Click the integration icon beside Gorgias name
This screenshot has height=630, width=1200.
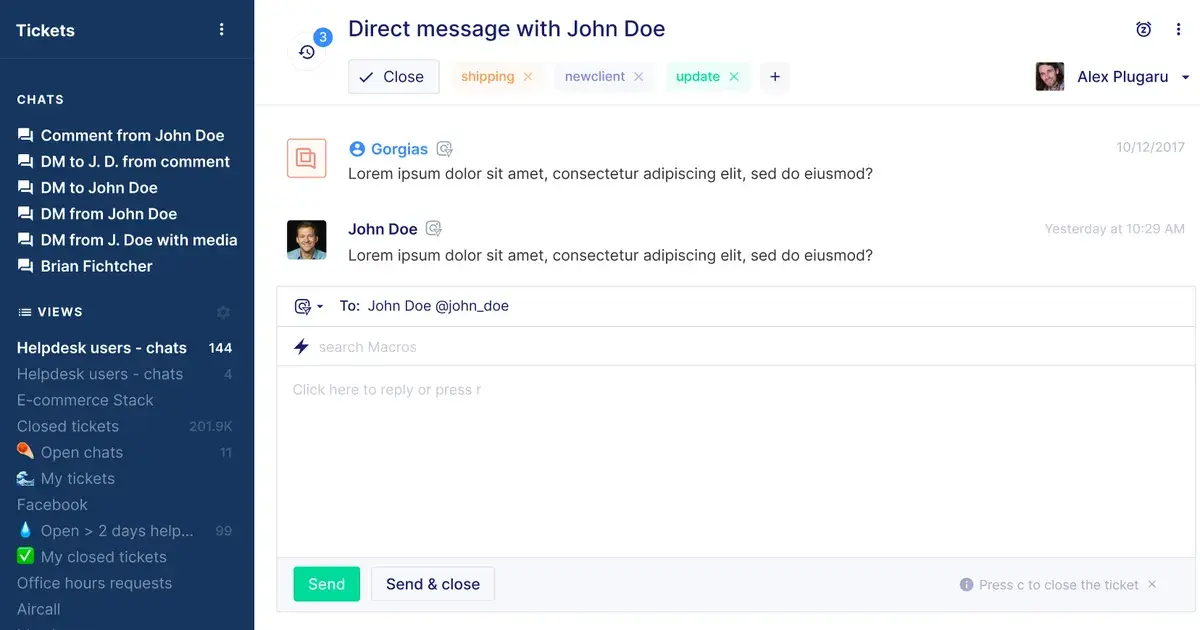click(x=444, y=148)
